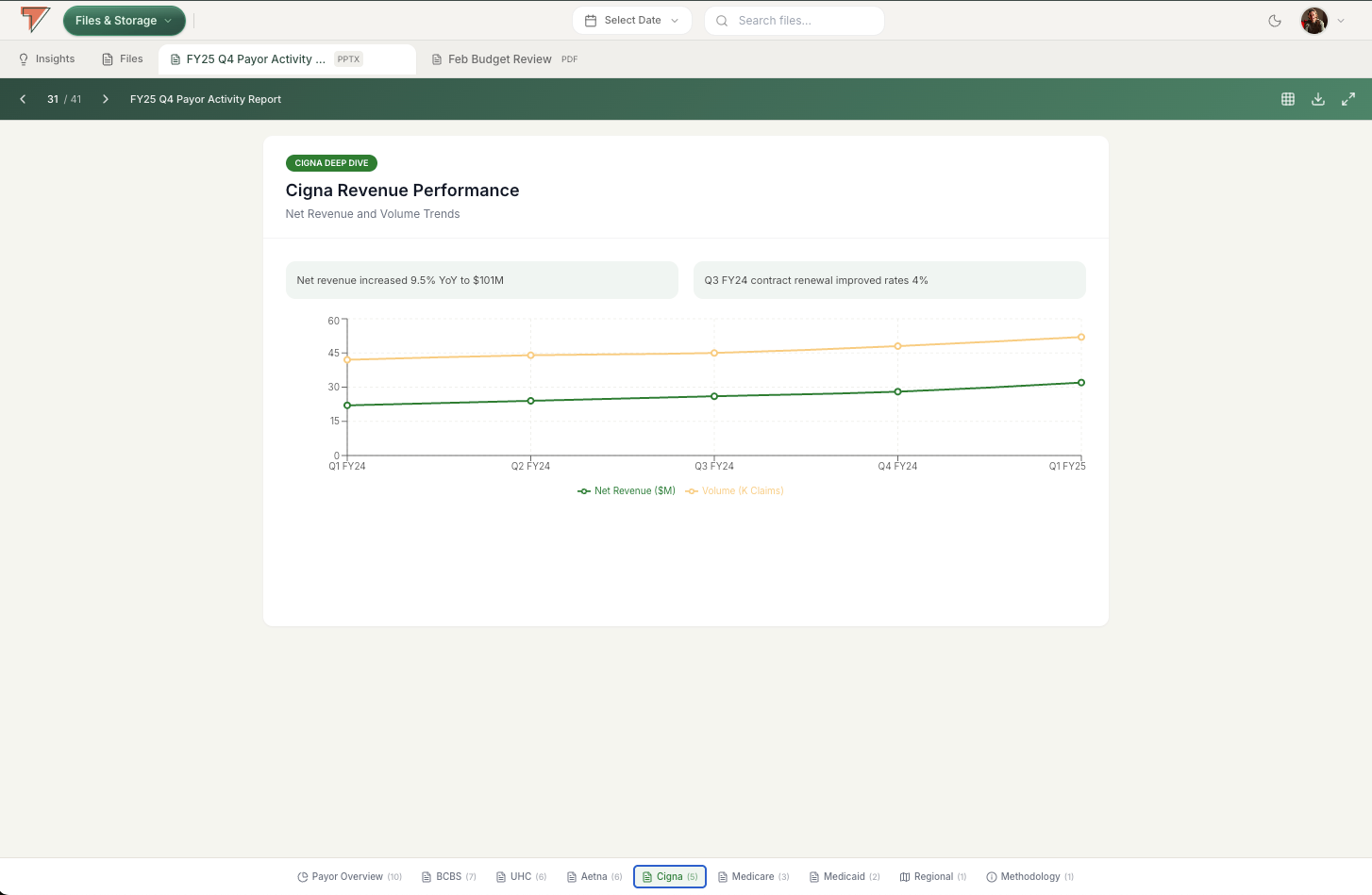Click the Search files input field
This screenshot has width=1372, height=895.
[x=795, y=21]
